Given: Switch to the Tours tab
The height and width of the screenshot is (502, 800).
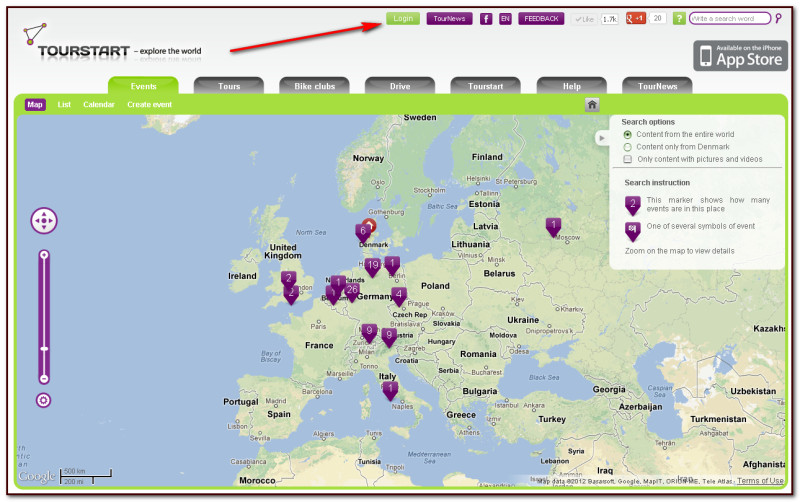Looking at the screenshot, I should tap(229, 86).
